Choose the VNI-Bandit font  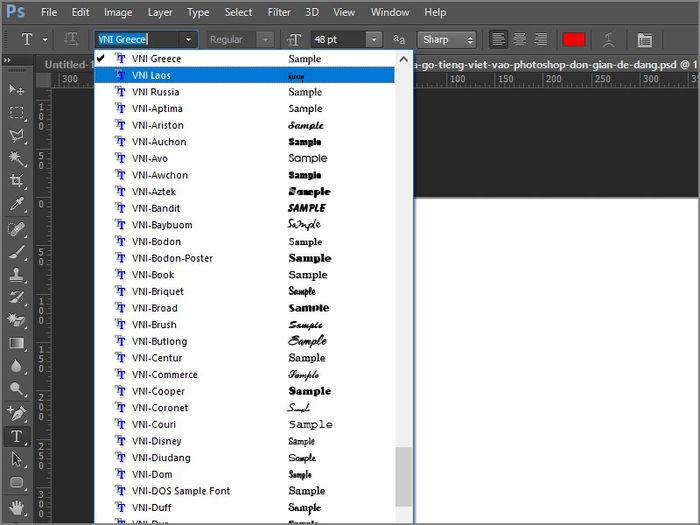(x=244, y=208)
